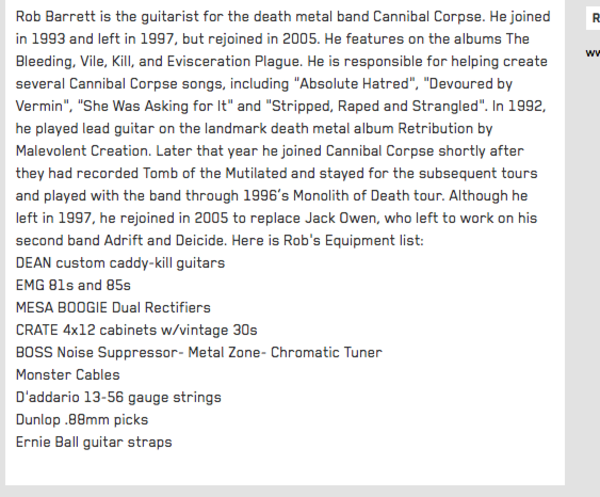Viewport: 600px width, 497px height.
Task: Click the song title 'Absolute Hatred'
Action: (x=355, y=84)
